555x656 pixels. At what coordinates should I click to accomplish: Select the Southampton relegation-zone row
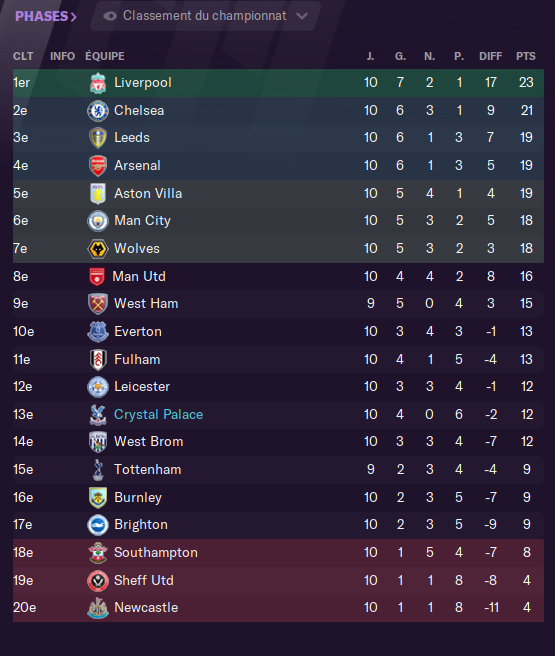[x=278, y=553]
